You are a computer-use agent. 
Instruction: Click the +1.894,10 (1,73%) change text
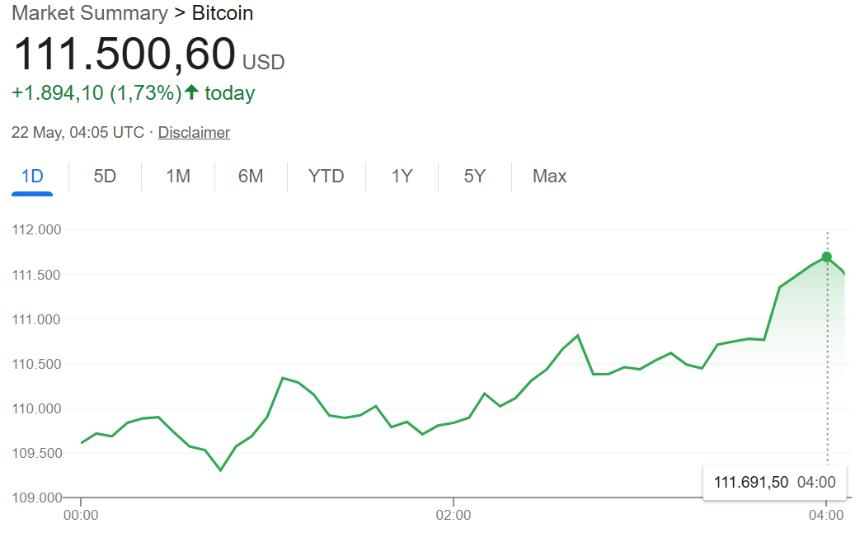coord(96,93)
